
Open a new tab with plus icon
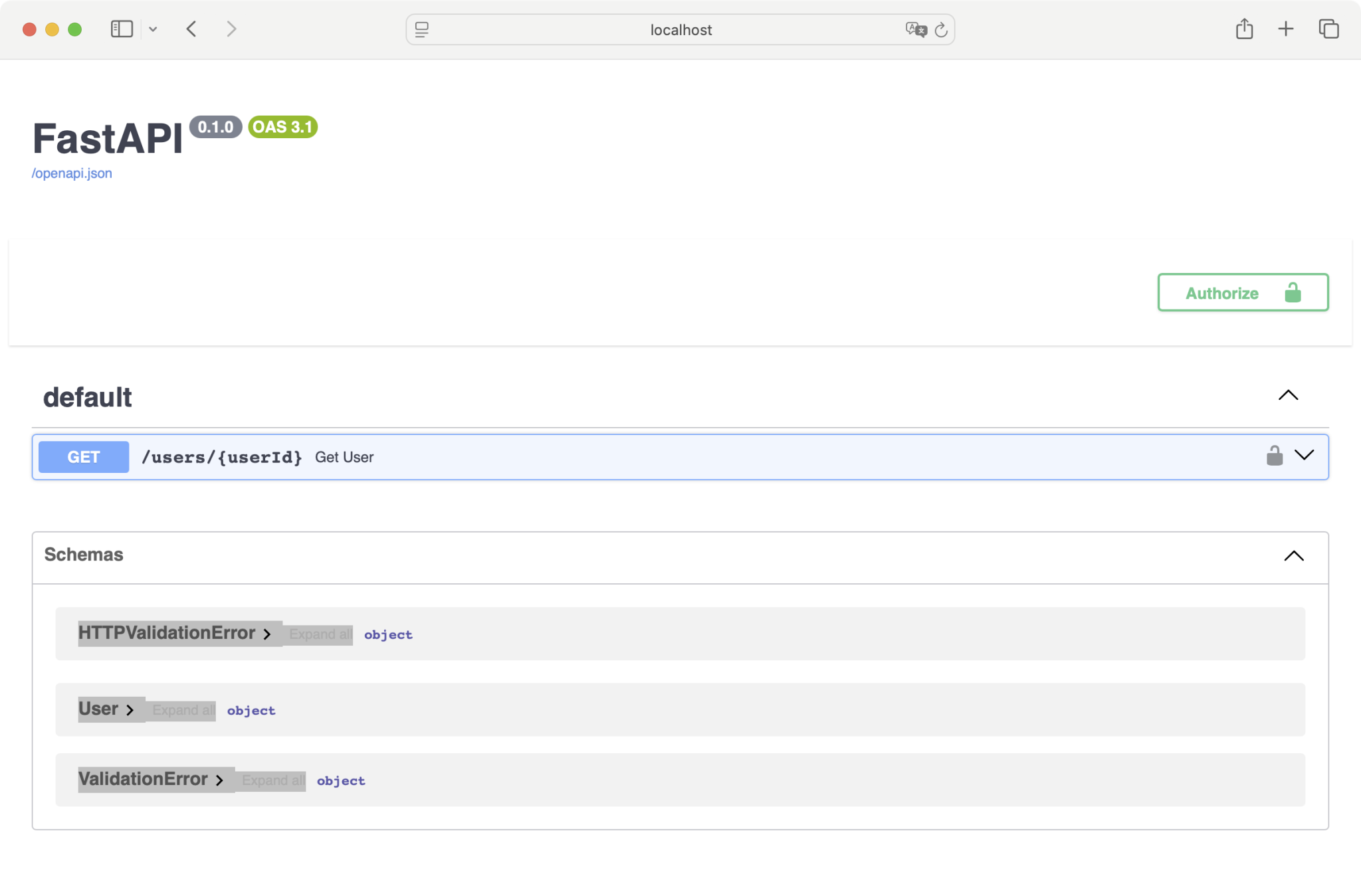[1285, 29]
